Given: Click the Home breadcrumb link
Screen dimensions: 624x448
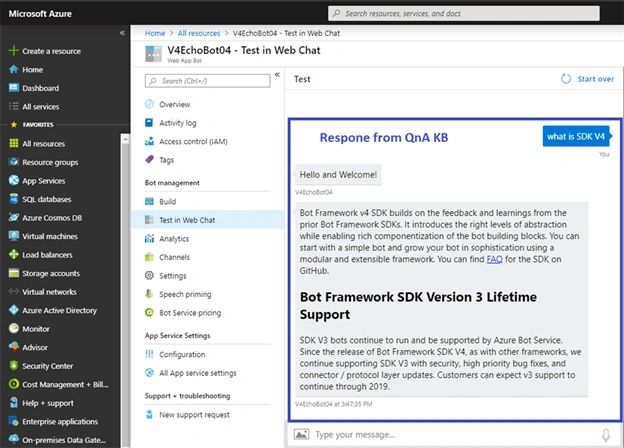Looking at the screenshot, I should 155,33.
